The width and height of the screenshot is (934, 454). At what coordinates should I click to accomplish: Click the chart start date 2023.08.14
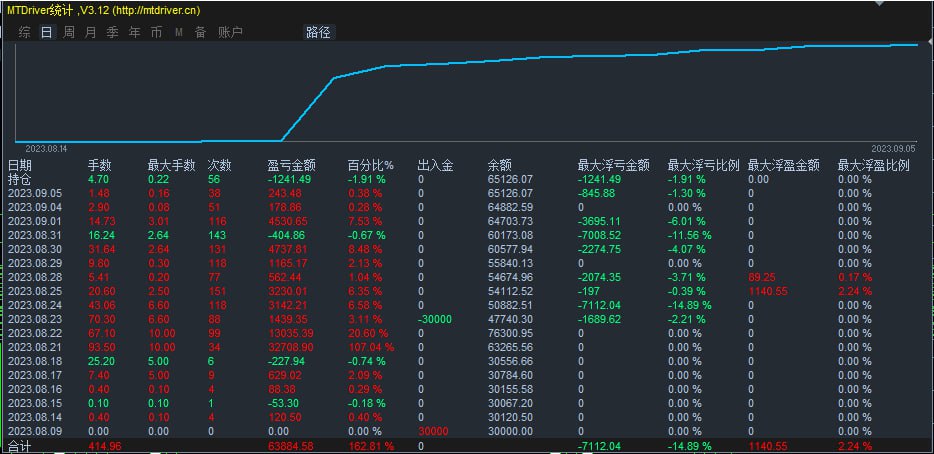[46, 148]
